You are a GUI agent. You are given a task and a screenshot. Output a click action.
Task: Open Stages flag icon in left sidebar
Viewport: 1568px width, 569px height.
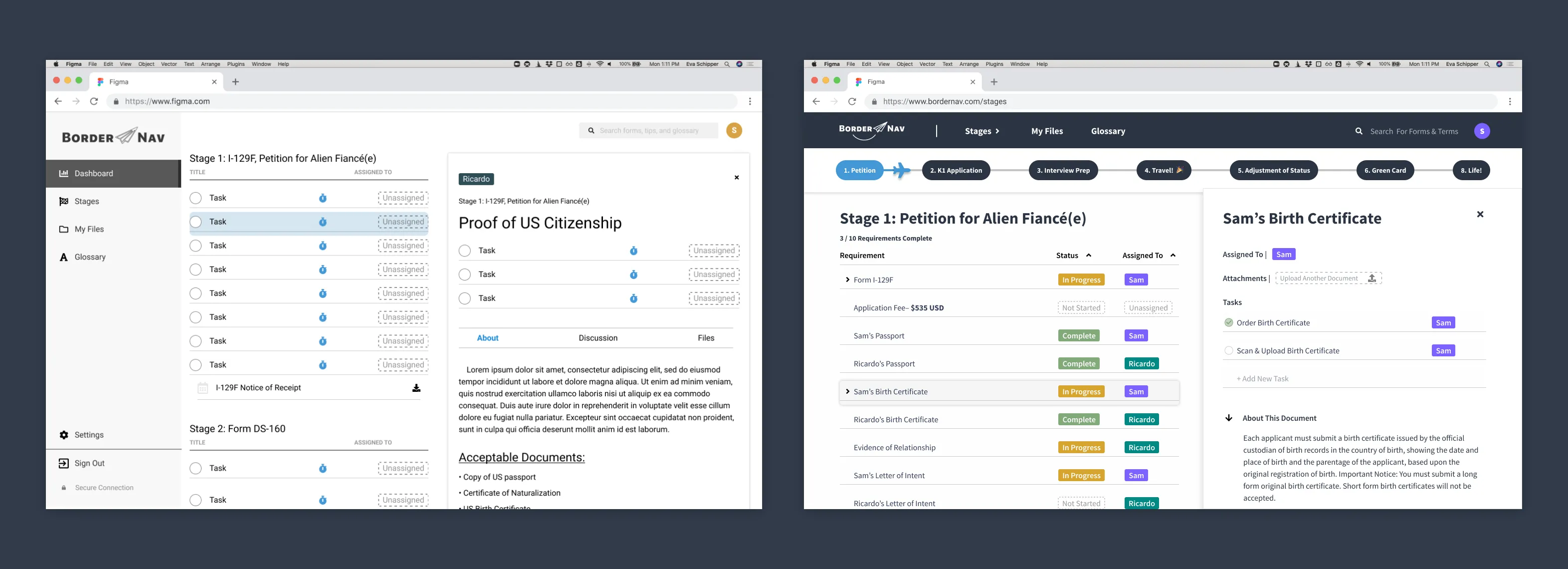coord(64,202)
